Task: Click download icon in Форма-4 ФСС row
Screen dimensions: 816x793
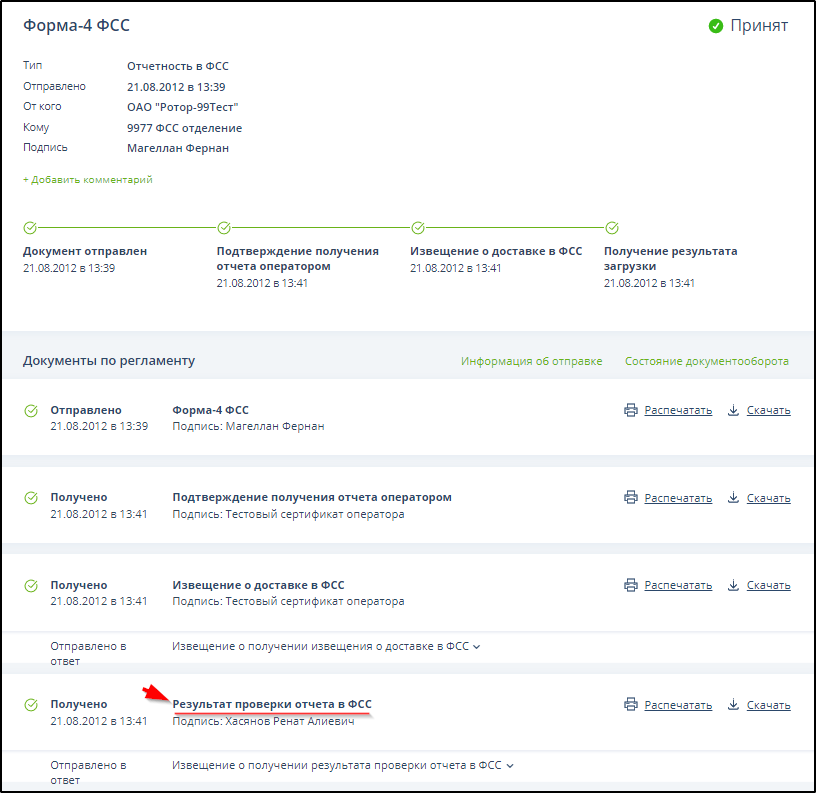Action: point(733,410)
